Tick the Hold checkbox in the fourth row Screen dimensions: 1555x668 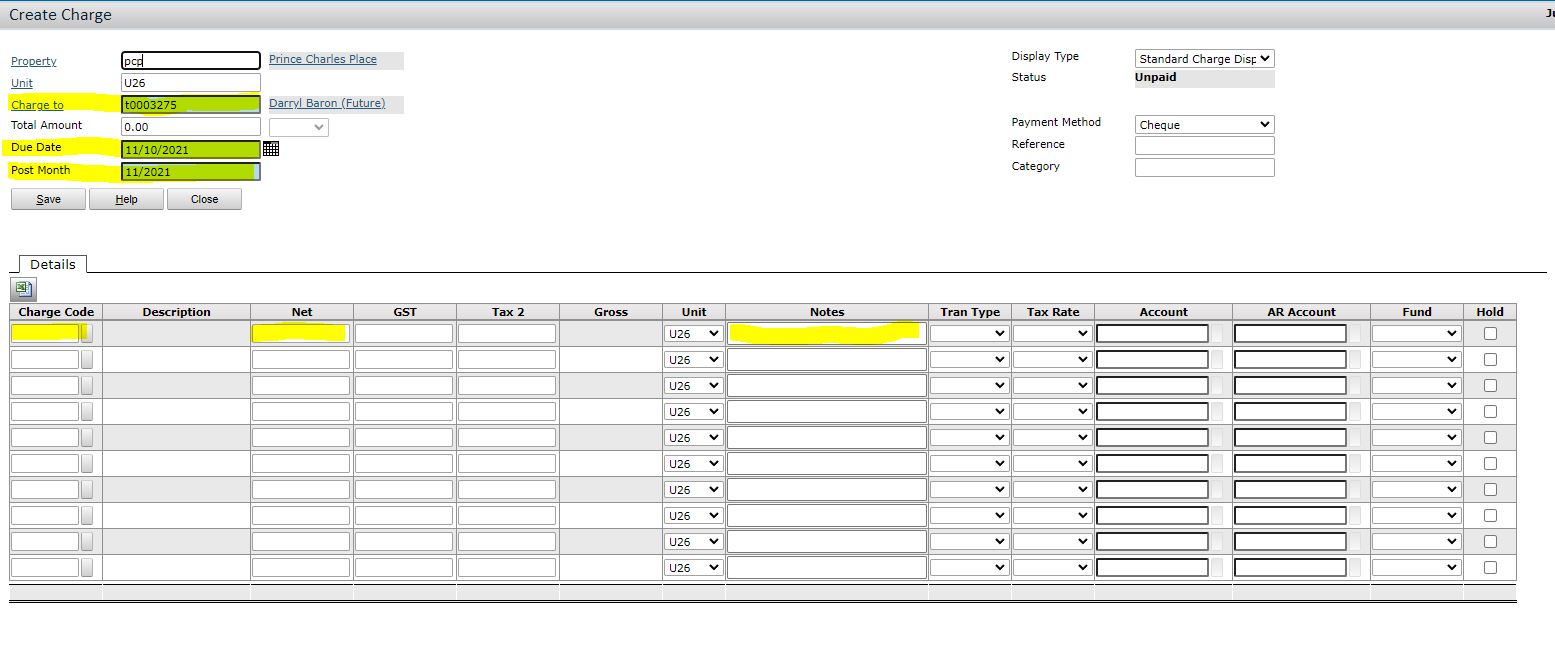pos(1490,412)
